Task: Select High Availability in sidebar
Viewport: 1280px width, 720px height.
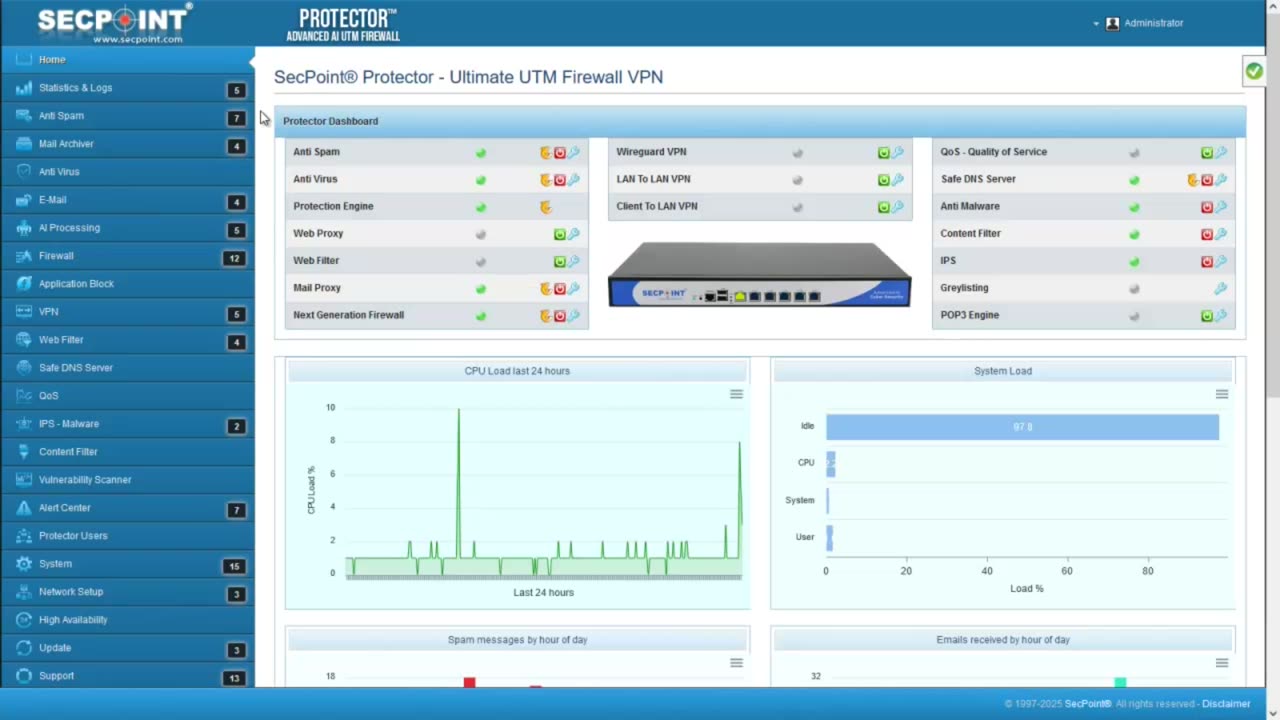Action: coord(127,620)
